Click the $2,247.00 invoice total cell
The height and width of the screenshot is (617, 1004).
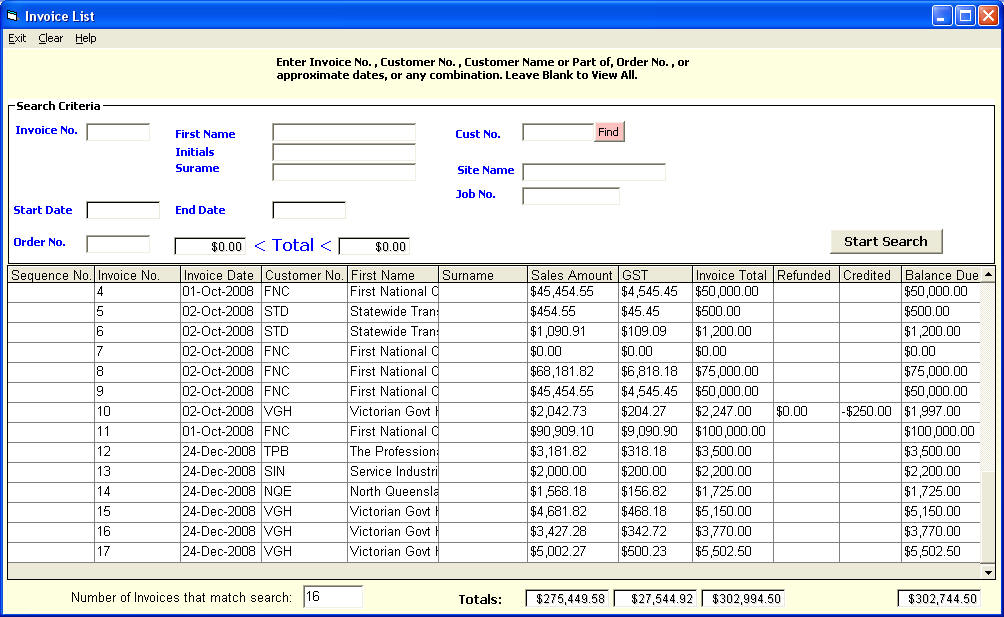coord(733,412)
